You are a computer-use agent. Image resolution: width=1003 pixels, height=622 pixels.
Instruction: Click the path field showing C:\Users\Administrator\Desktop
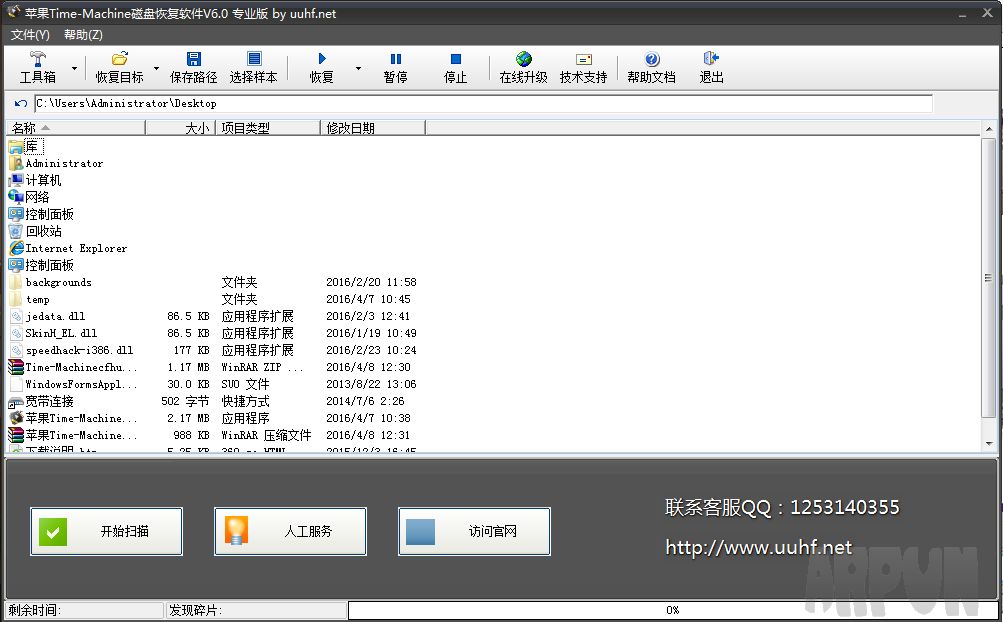tap(483, 104)
